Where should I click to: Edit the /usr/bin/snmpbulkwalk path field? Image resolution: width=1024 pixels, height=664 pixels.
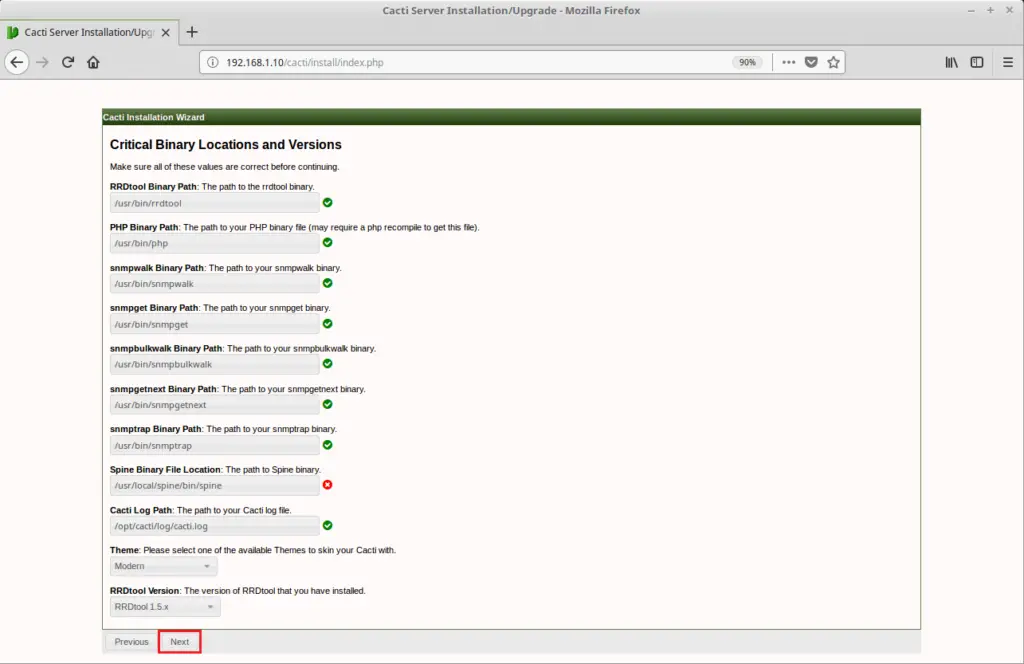click(x=214, y=364)
